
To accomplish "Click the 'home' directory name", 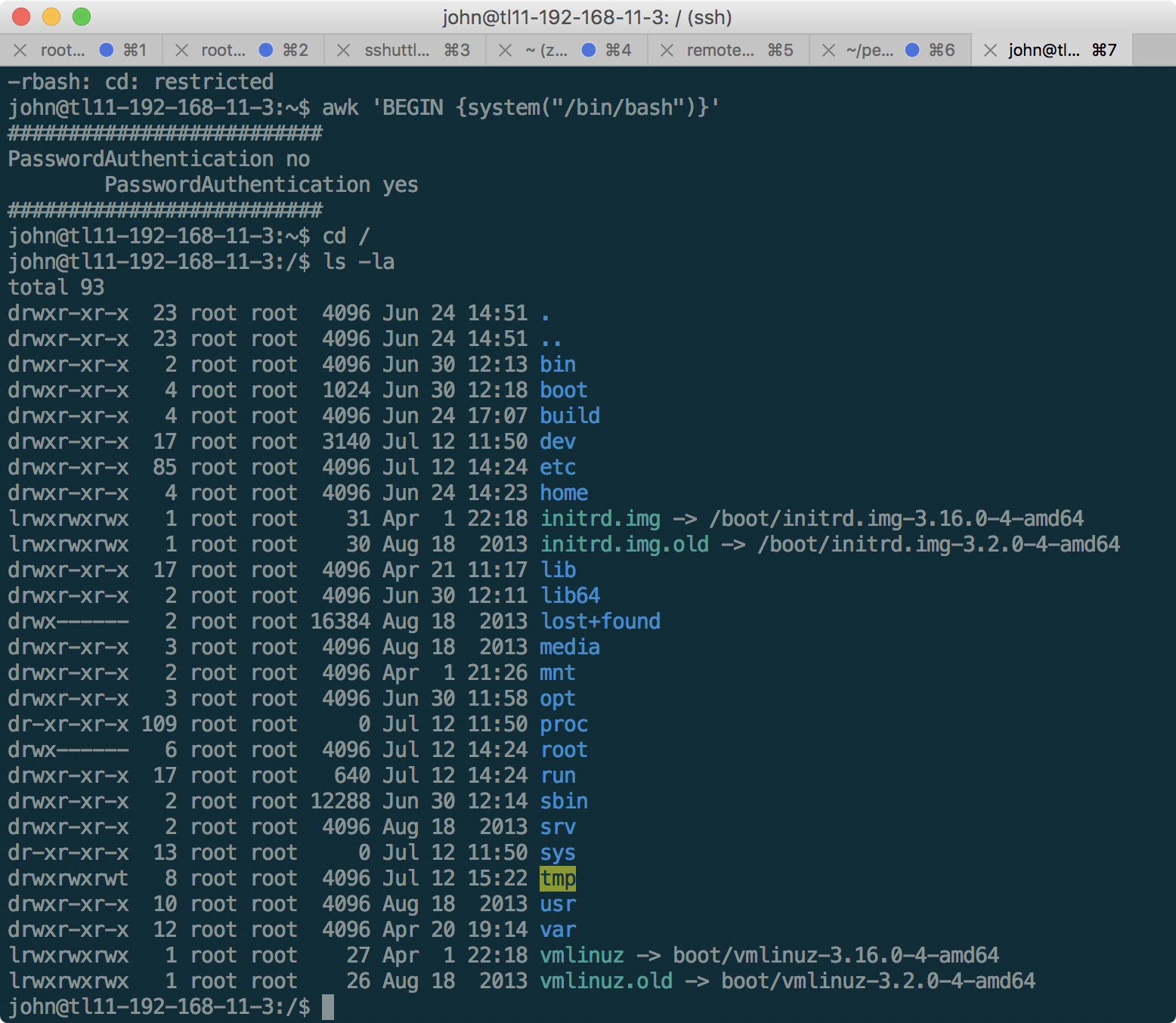I will [564, 493].
